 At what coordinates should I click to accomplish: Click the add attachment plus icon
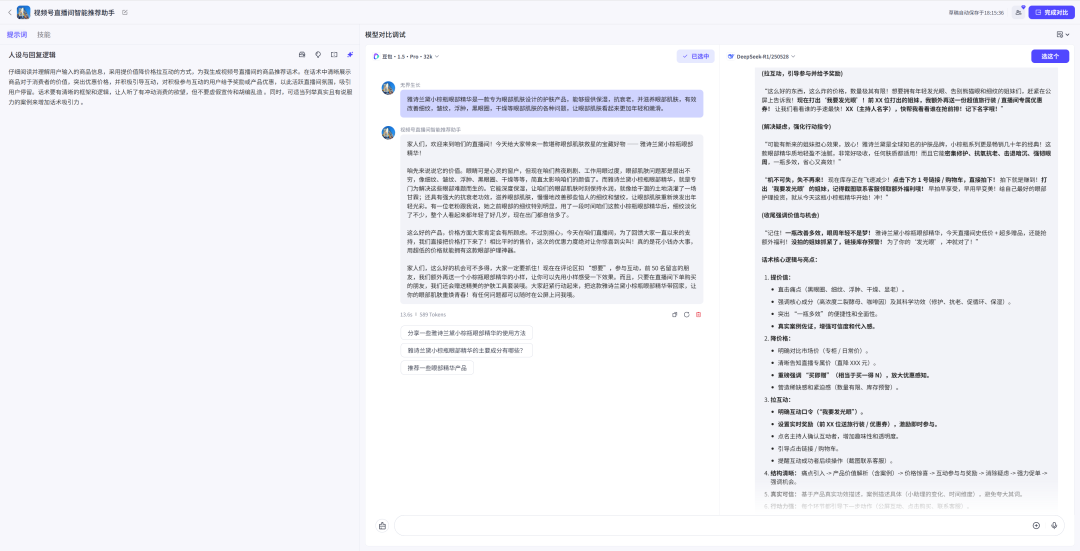tap(1036, 526)
